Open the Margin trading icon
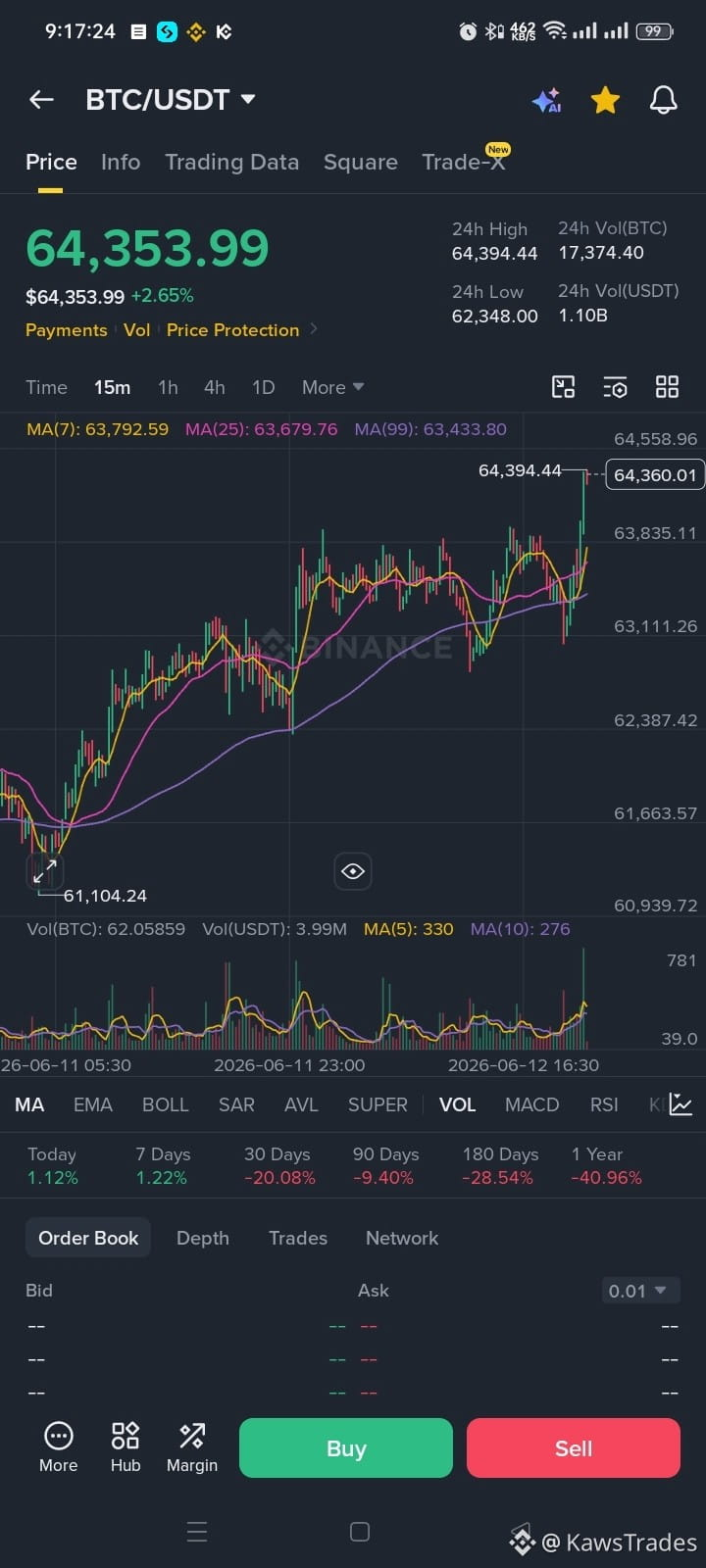 point(192,1447)
